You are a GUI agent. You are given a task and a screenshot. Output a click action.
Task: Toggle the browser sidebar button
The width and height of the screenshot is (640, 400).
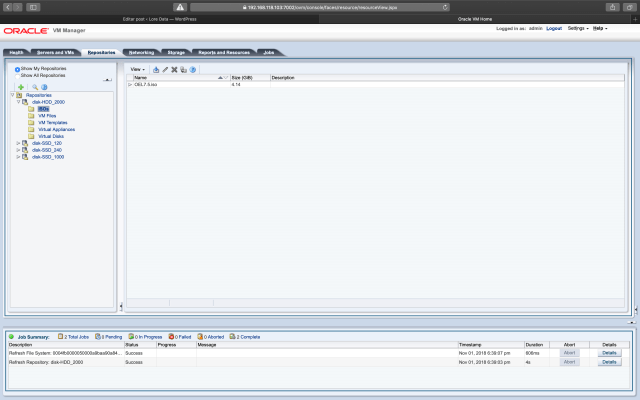(x=33, y=7)
